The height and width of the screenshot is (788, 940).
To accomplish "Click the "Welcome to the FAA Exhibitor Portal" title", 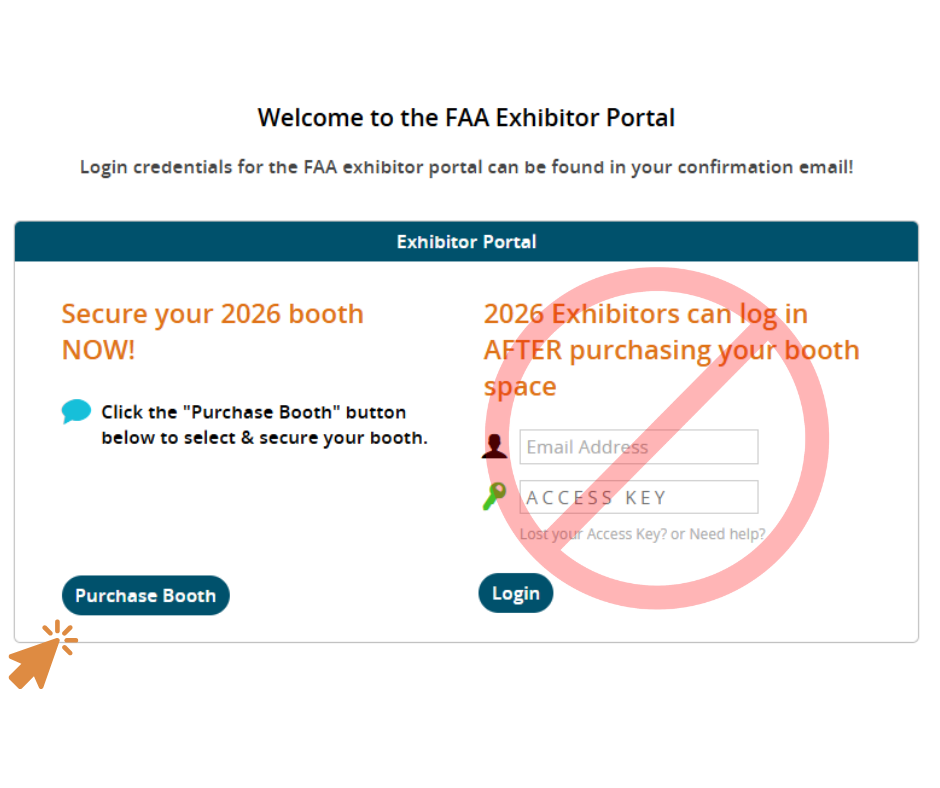I will [x=466, y=118].
